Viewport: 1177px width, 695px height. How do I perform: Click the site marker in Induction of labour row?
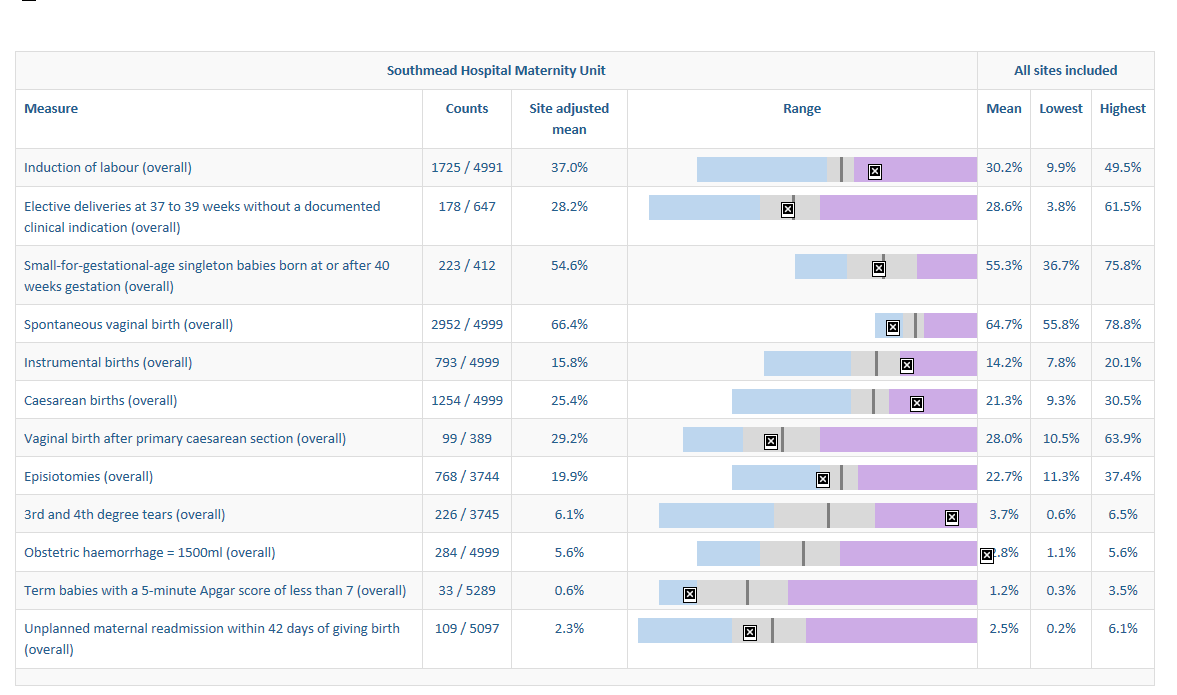874,171
